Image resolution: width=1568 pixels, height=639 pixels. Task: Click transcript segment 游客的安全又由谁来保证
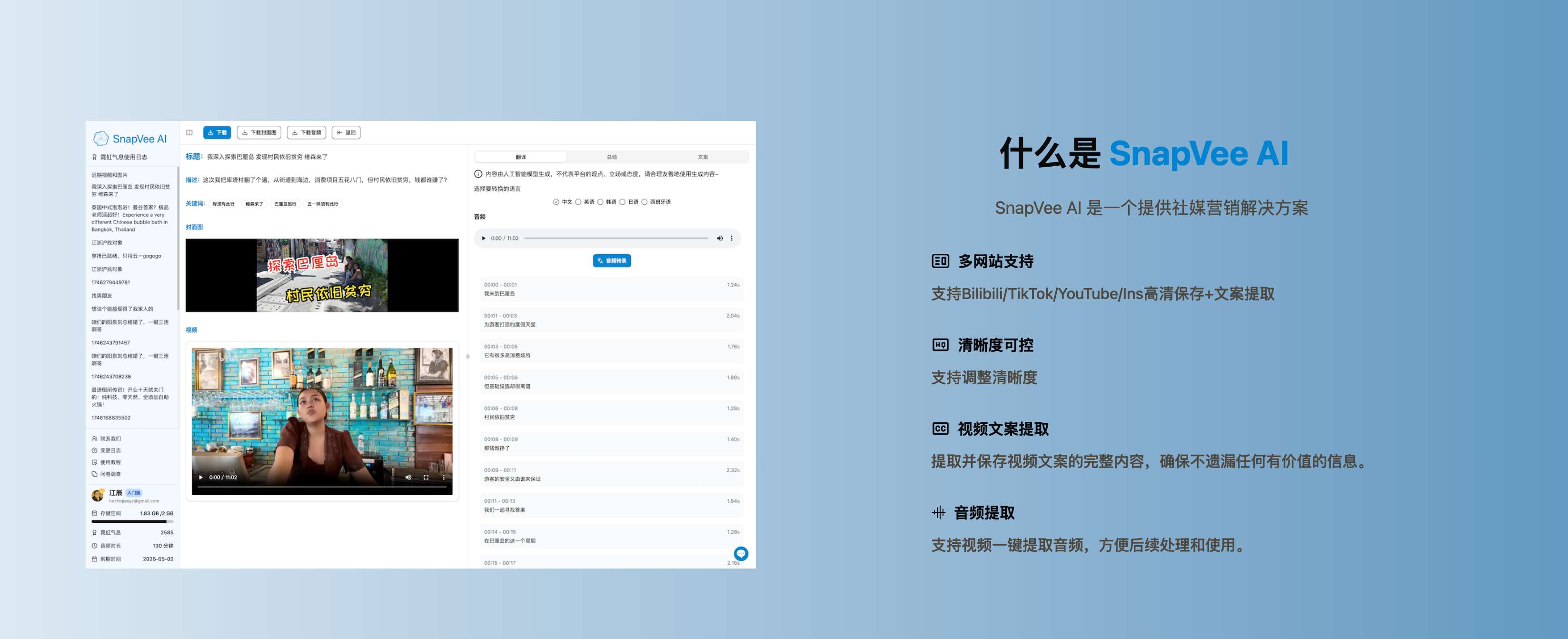612,475
